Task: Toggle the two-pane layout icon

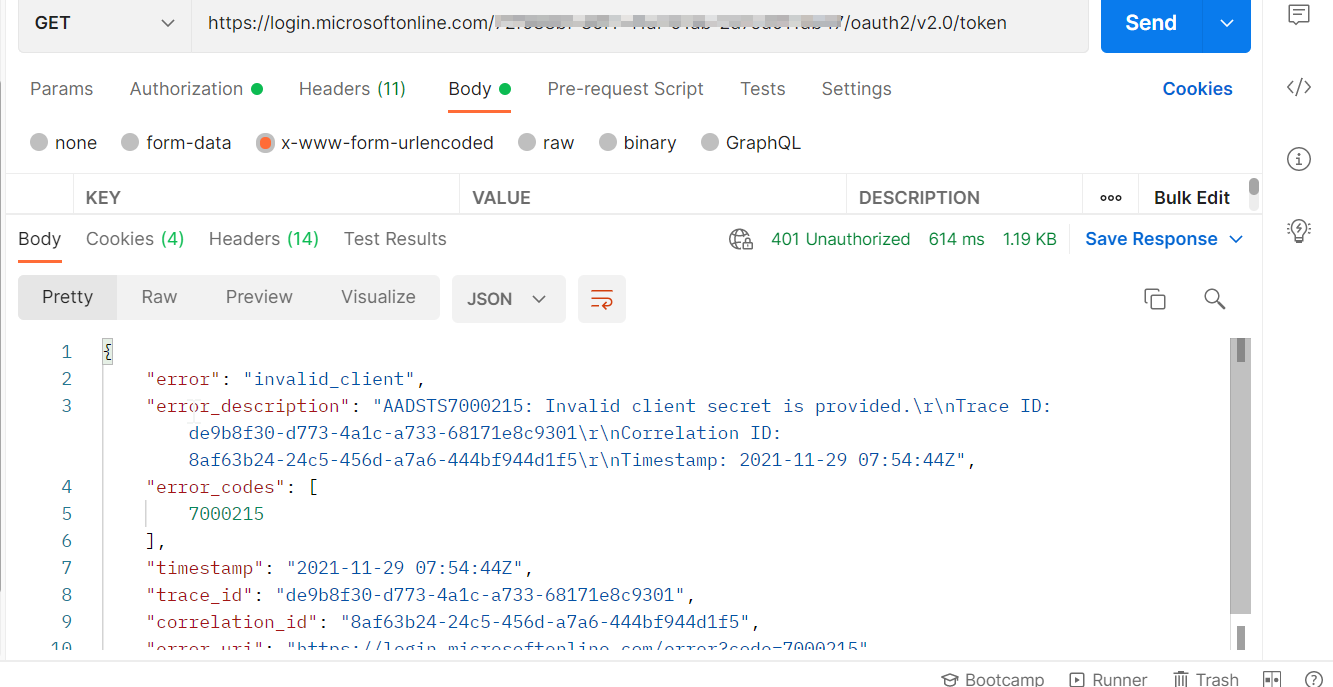Action: pyautogui.click(x=1272, y=679)
